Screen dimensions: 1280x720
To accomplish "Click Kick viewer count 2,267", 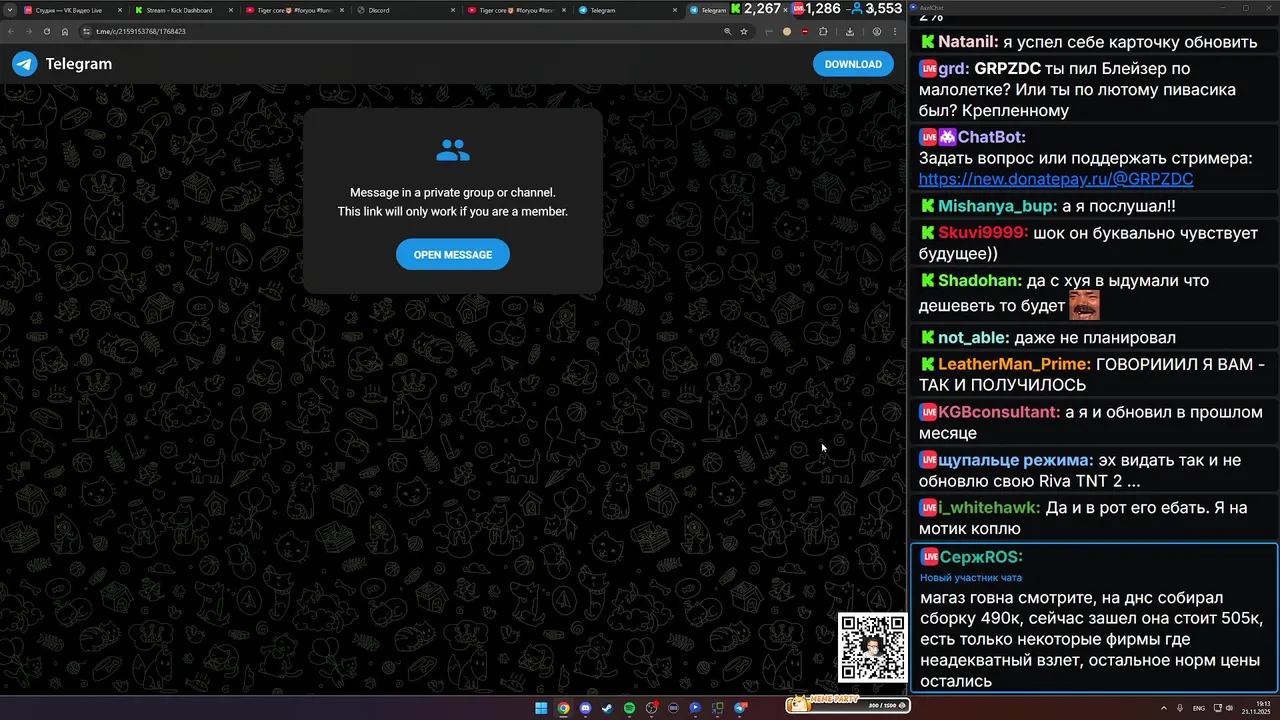I will (x=755, y=9).
